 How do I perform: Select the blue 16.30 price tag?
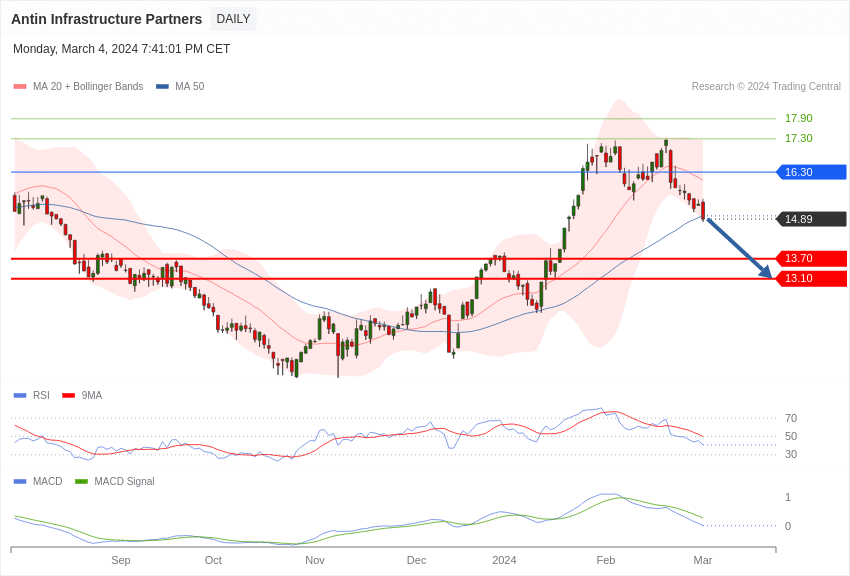point(811,172)
